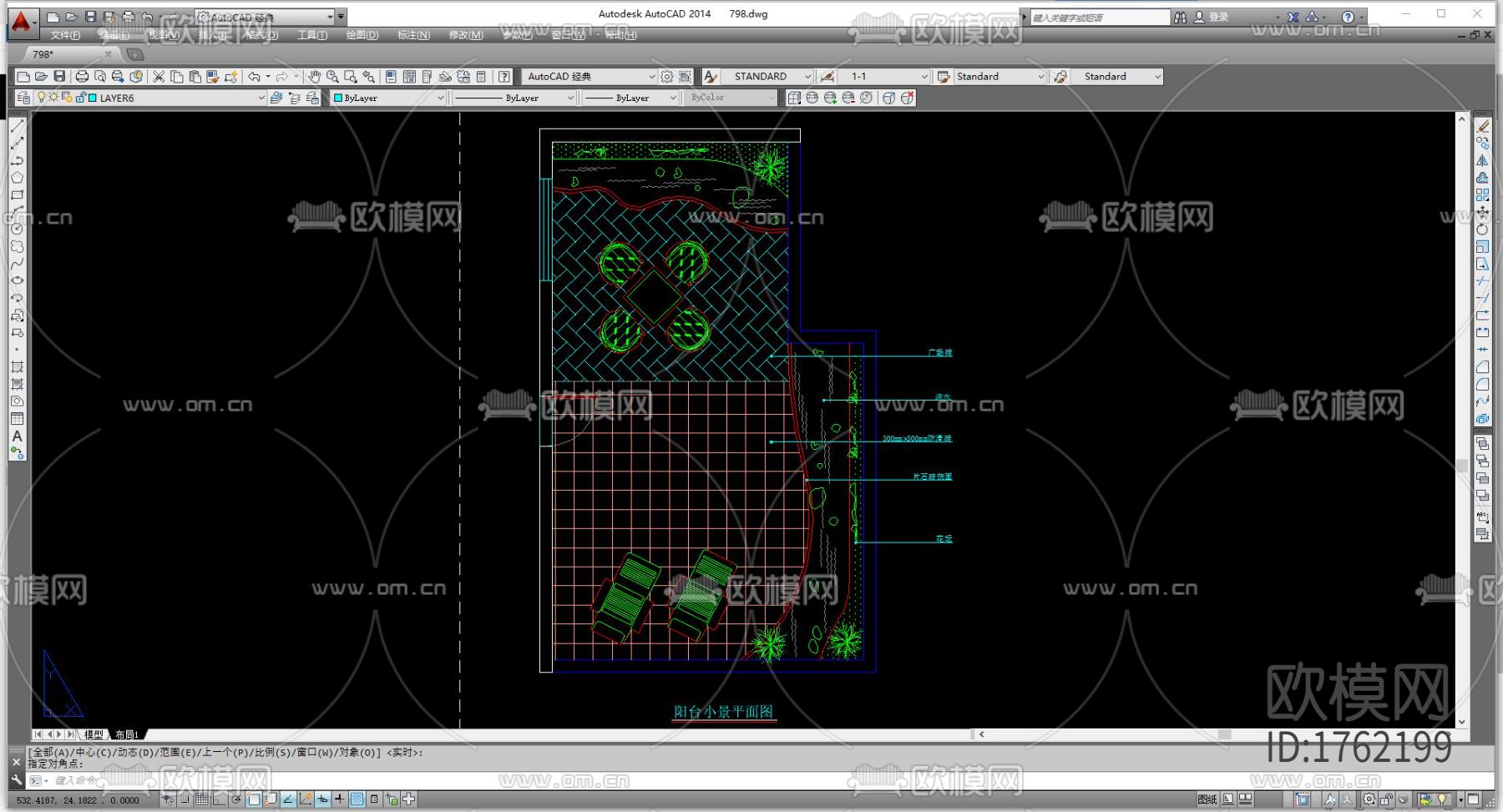Click the Cut scissors icon
Screen dimensions: 1503x812
click(159, 77)
